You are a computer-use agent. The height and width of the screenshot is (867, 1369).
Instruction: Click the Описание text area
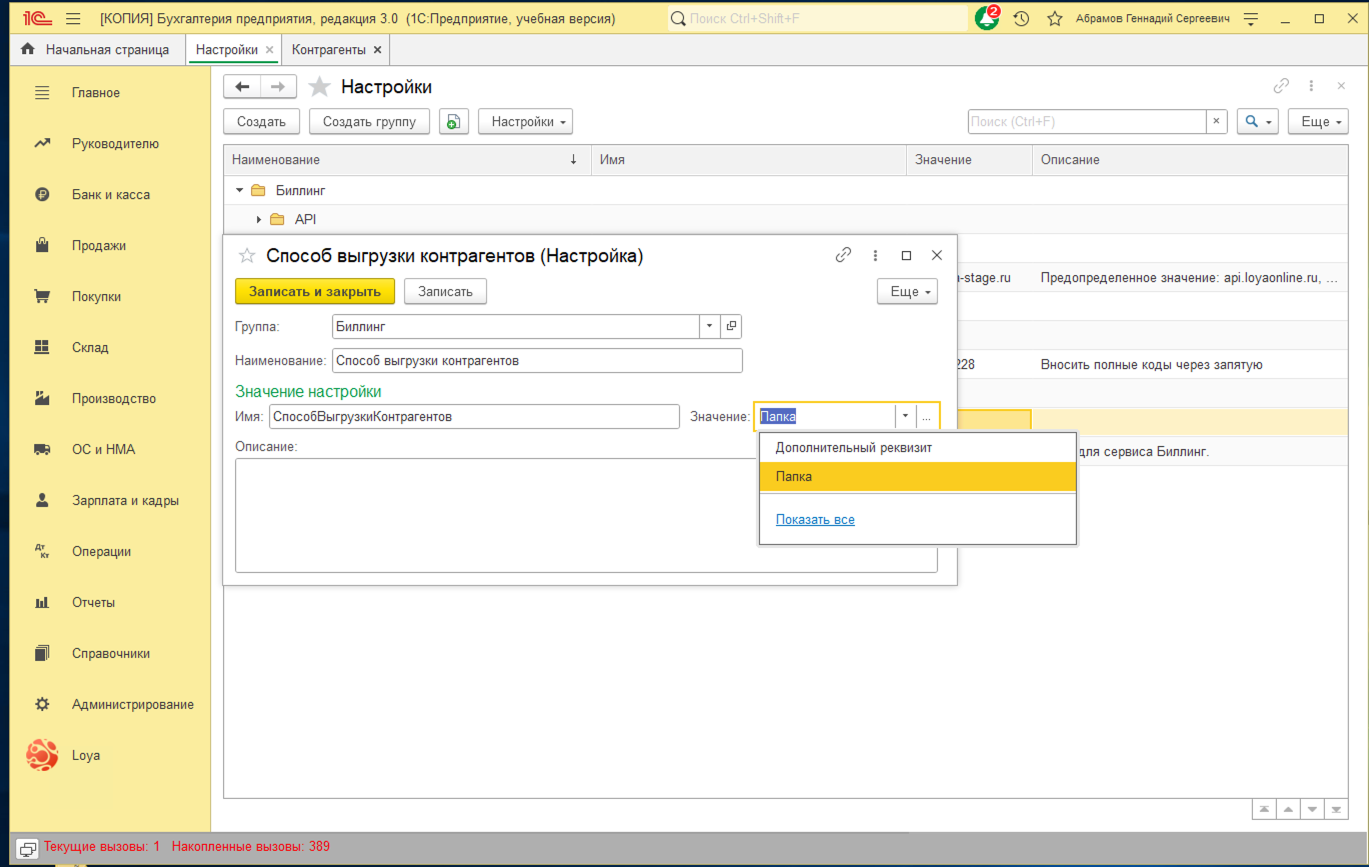[x=586, y=515]
